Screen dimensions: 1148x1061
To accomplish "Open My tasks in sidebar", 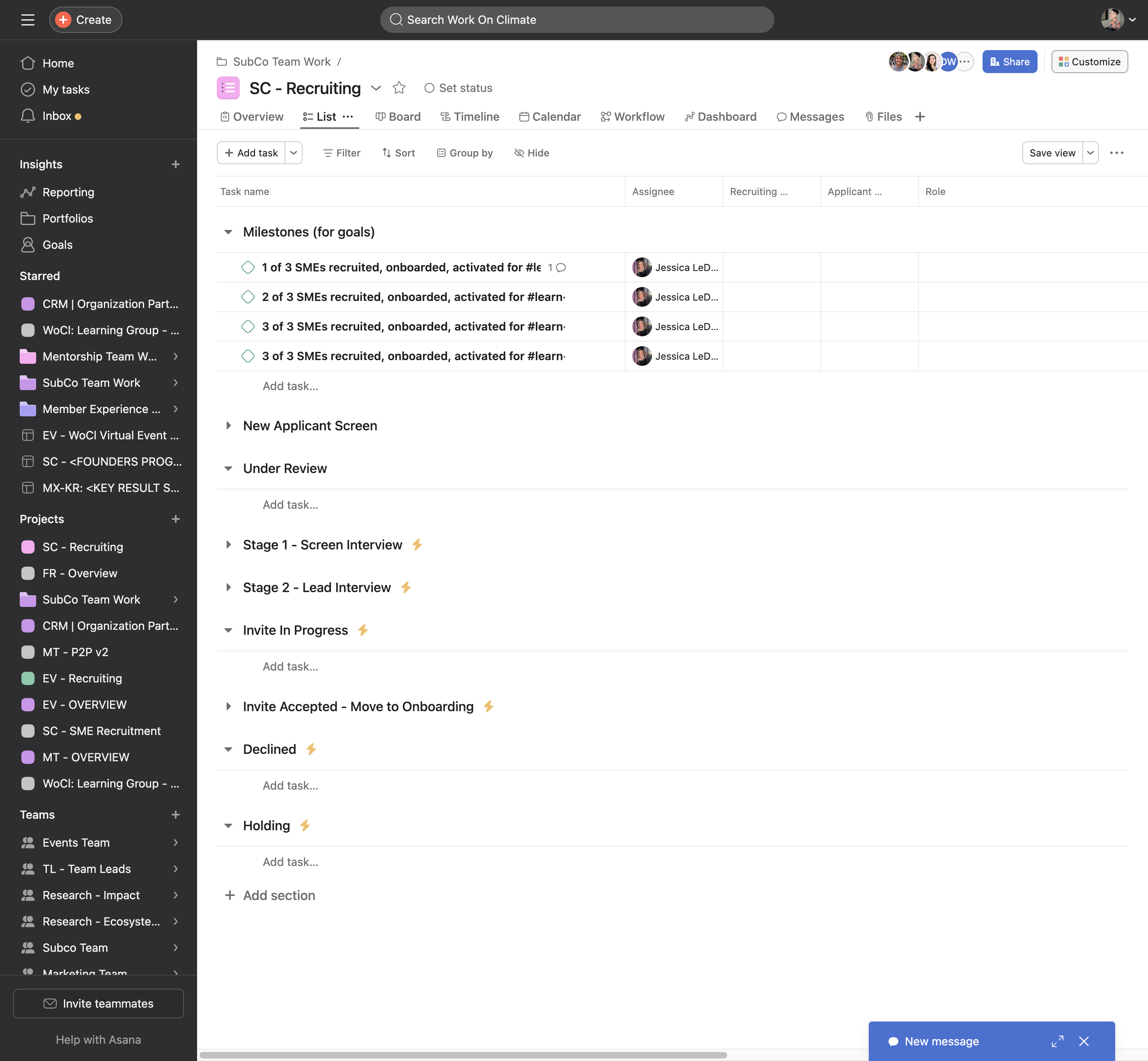I will (x=66, y=90).
